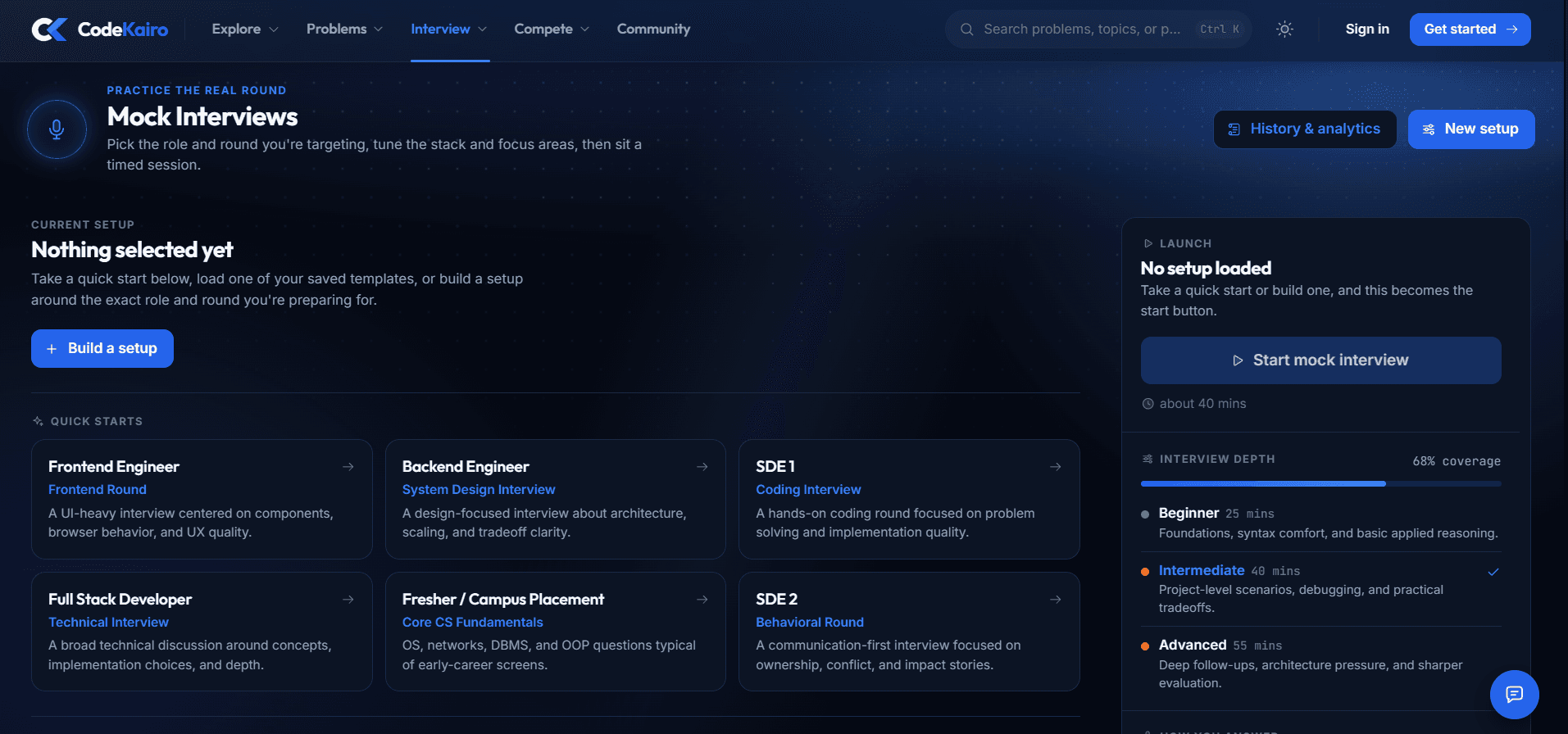Click the sliders icon beside Interview Depth
Viewport: 1568px width, 734px height.
pos(1148,460)
